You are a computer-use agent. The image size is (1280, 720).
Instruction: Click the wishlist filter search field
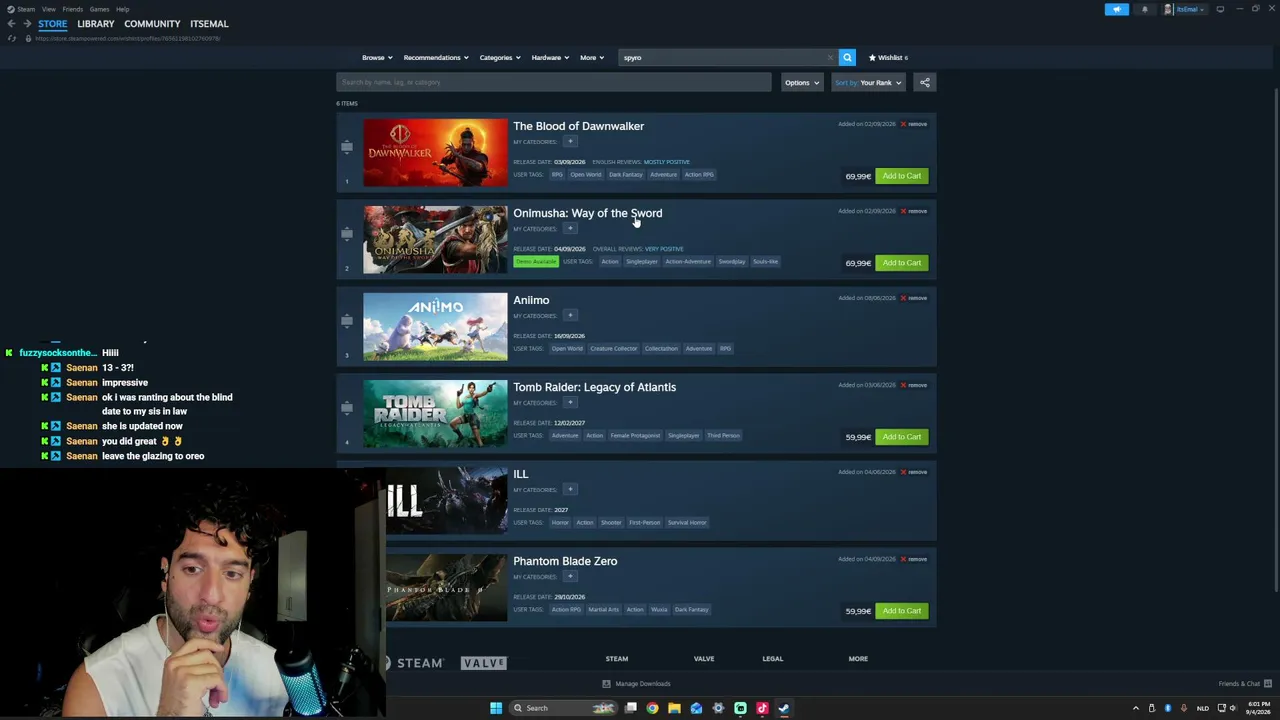pyautogui.click(x=554, y=82)
